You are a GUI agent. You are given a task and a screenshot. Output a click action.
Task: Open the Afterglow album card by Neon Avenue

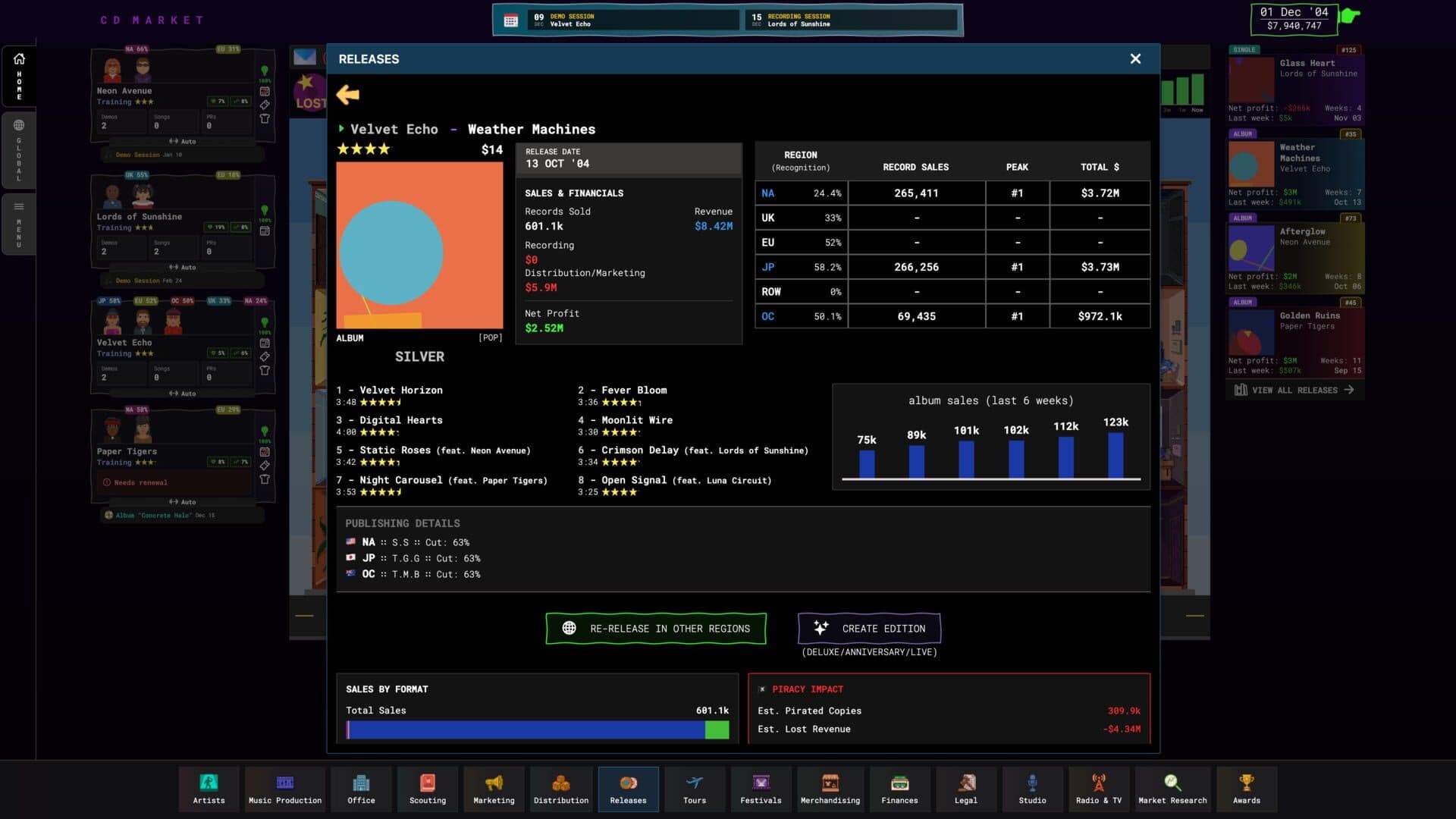pos(1295,254)
